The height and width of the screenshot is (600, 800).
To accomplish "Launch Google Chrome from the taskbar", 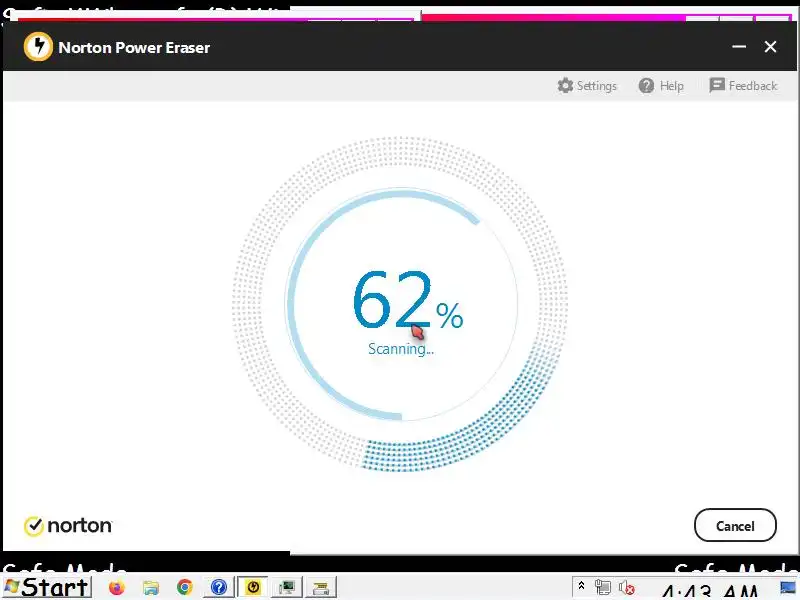I will [x=185, y=587].
